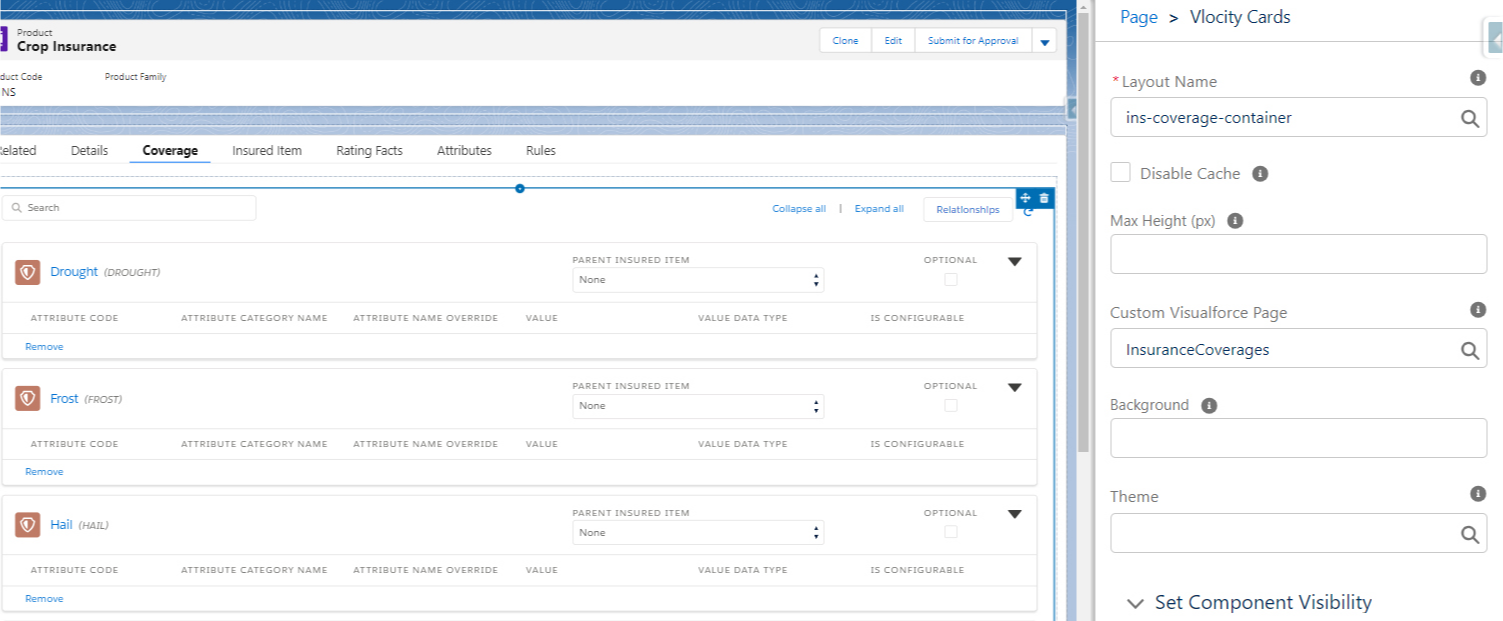Click the Expand all link
This screenshot has width=1503, height=621.
pos(878,208)
